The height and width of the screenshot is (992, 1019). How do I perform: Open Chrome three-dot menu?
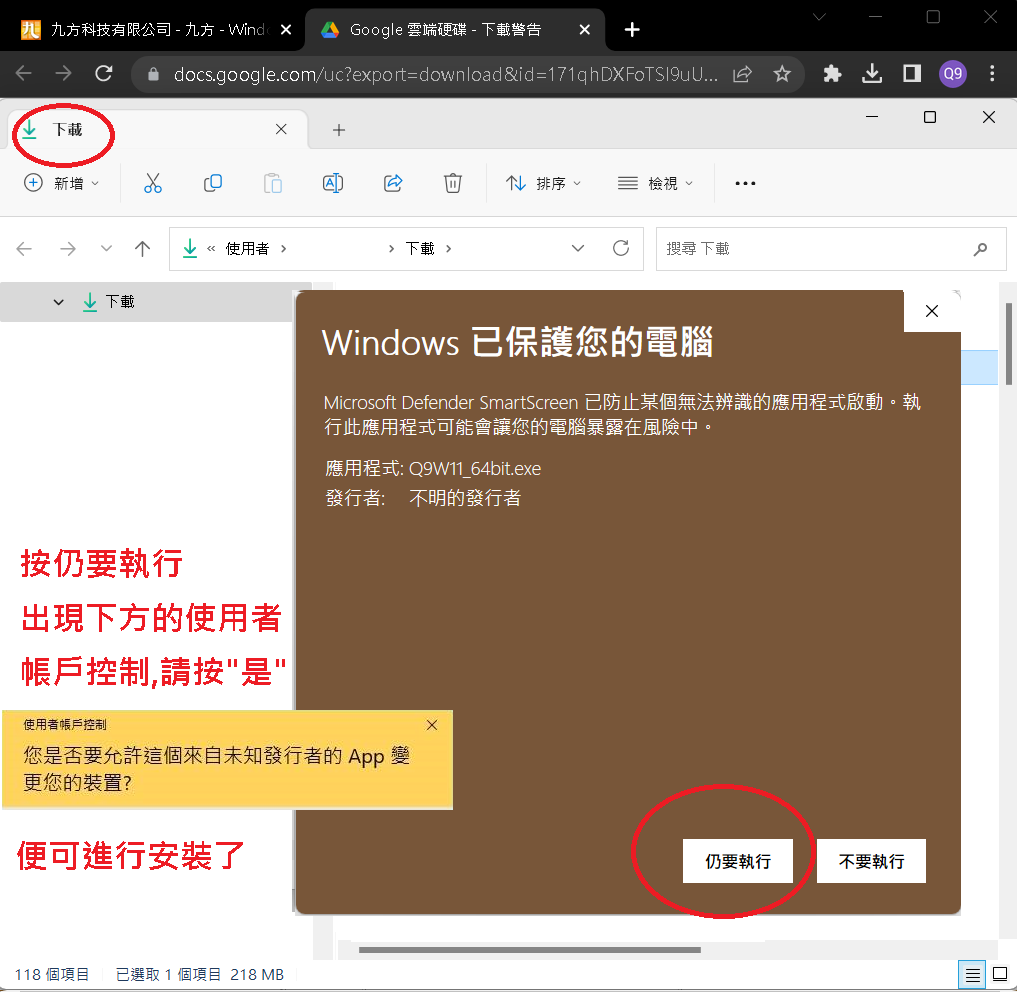tap(992, 74)
